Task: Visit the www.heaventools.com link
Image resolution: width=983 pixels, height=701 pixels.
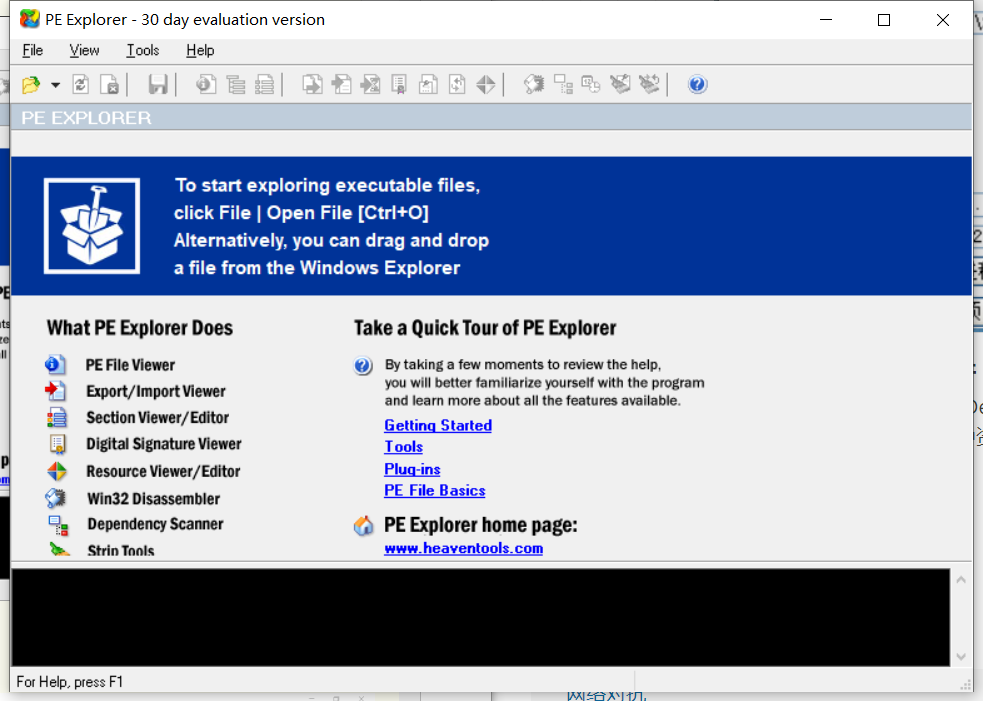Action: (463, 548)
